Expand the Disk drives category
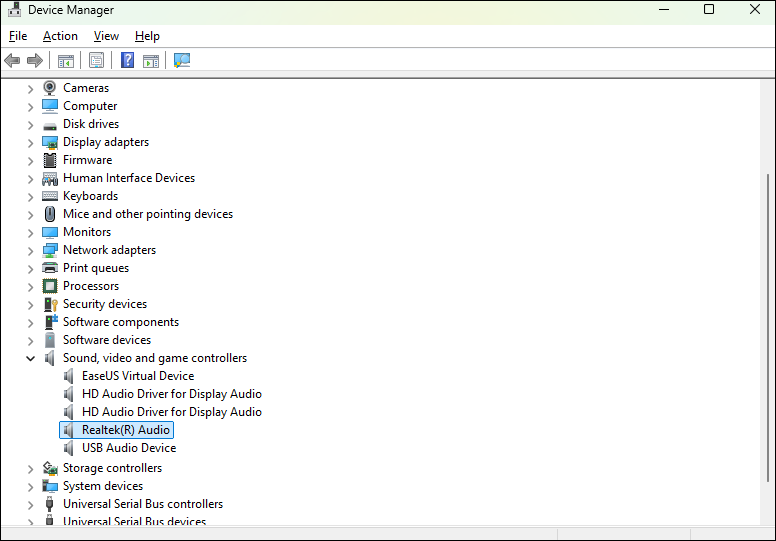Screen dimensions: 776x541 pyautogui.click(x=30, y=125)
